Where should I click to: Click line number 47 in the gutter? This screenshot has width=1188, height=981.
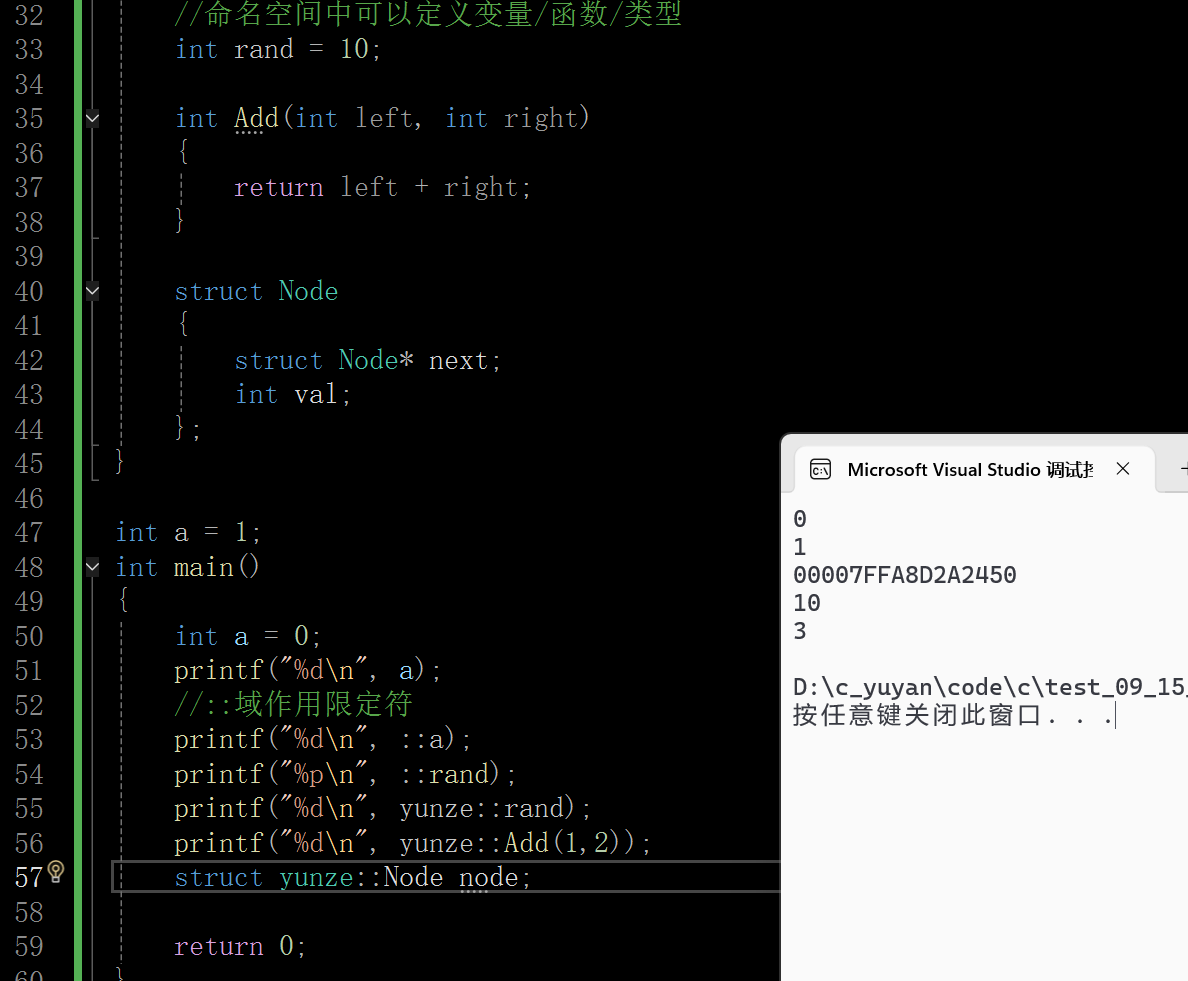coord(30,533)
